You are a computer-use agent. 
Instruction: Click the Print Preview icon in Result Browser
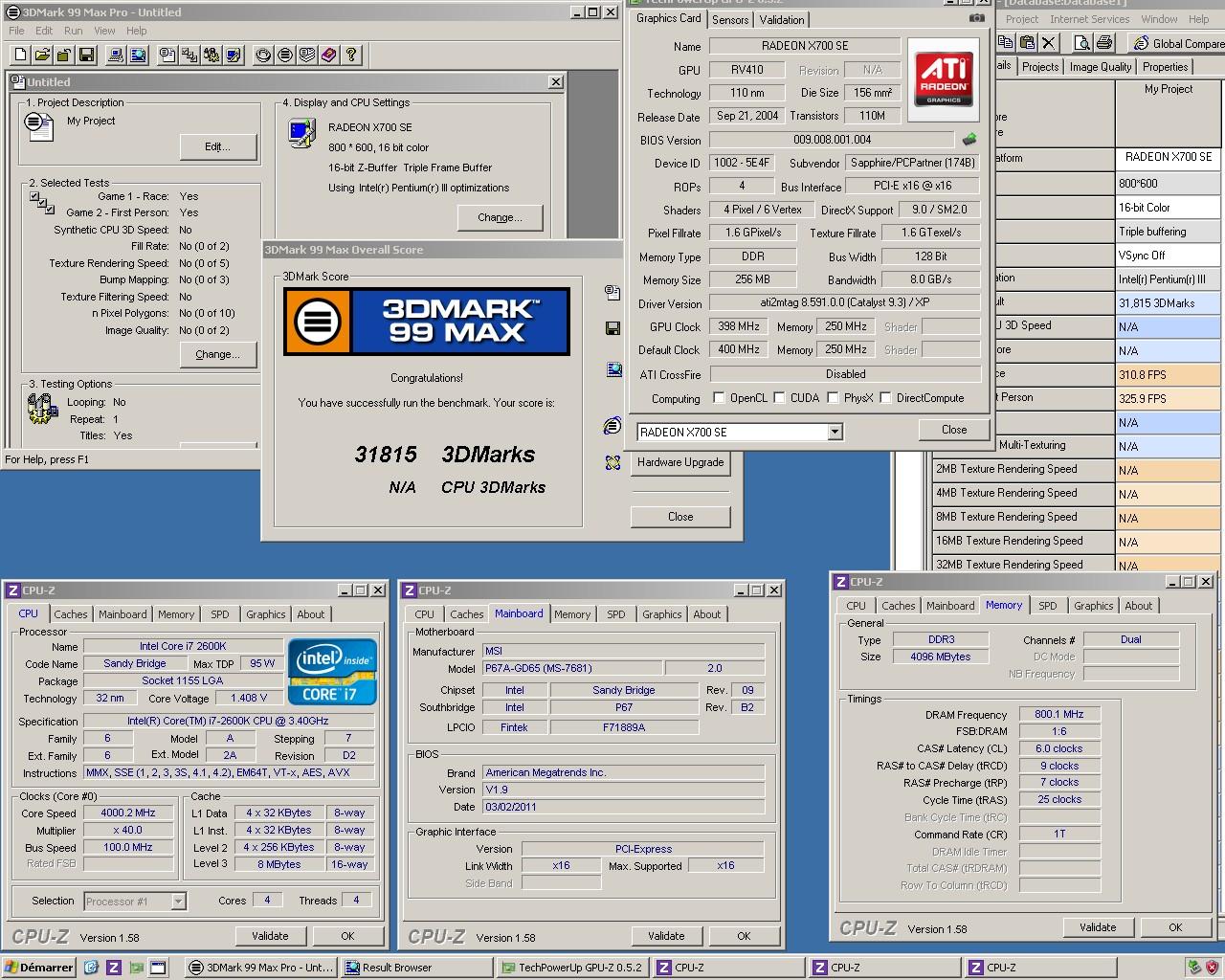coord(1081,42)
